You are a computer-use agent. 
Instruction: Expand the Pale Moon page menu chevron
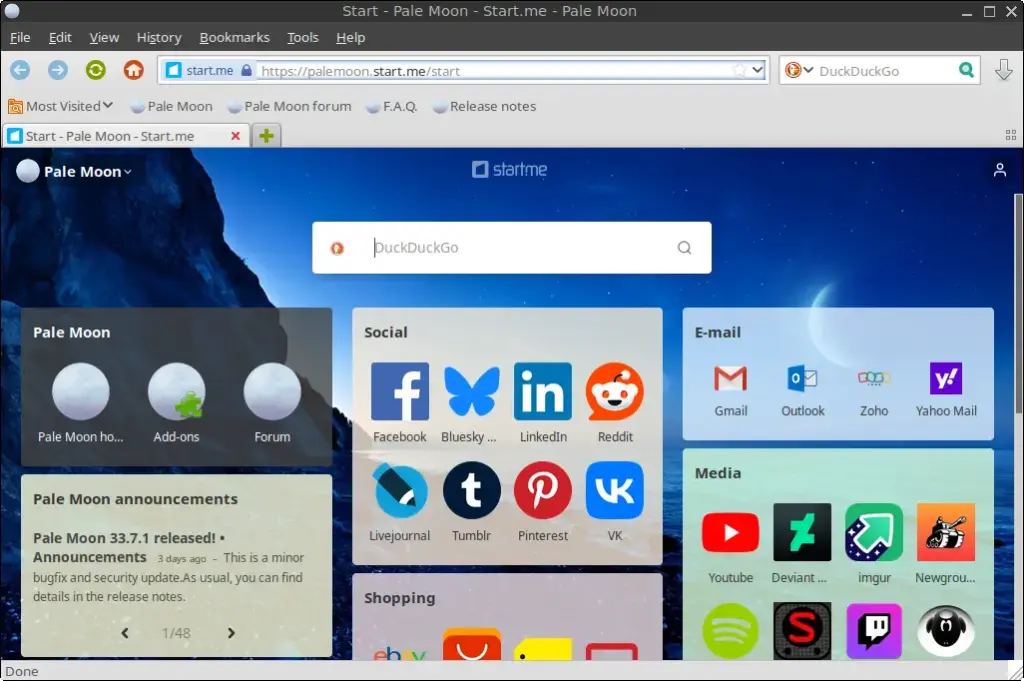128,172
